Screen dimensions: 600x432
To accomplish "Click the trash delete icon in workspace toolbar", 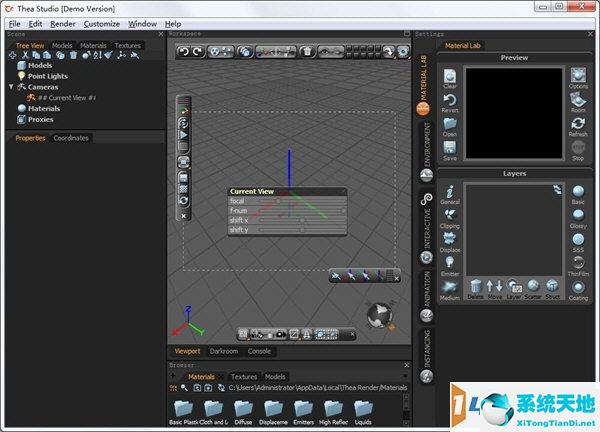I will point(307,52).
